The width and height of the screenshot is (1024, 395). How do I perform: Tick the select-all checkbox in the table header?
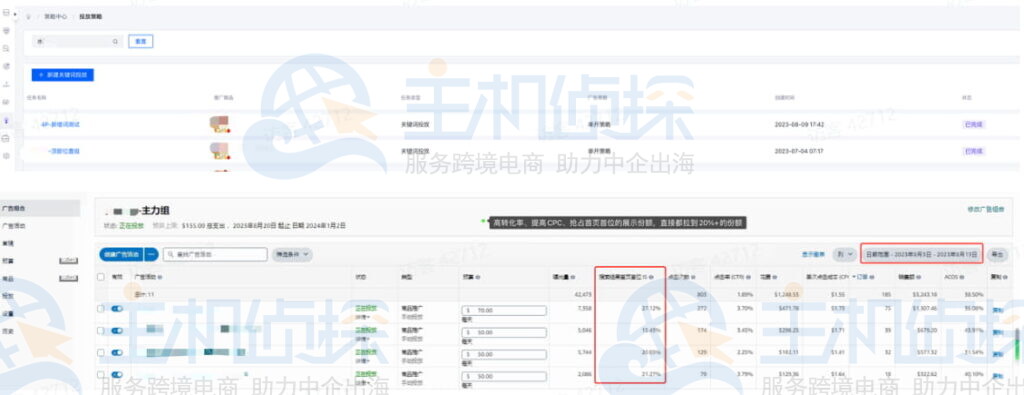pyautogui.click(x=101, y=277)
